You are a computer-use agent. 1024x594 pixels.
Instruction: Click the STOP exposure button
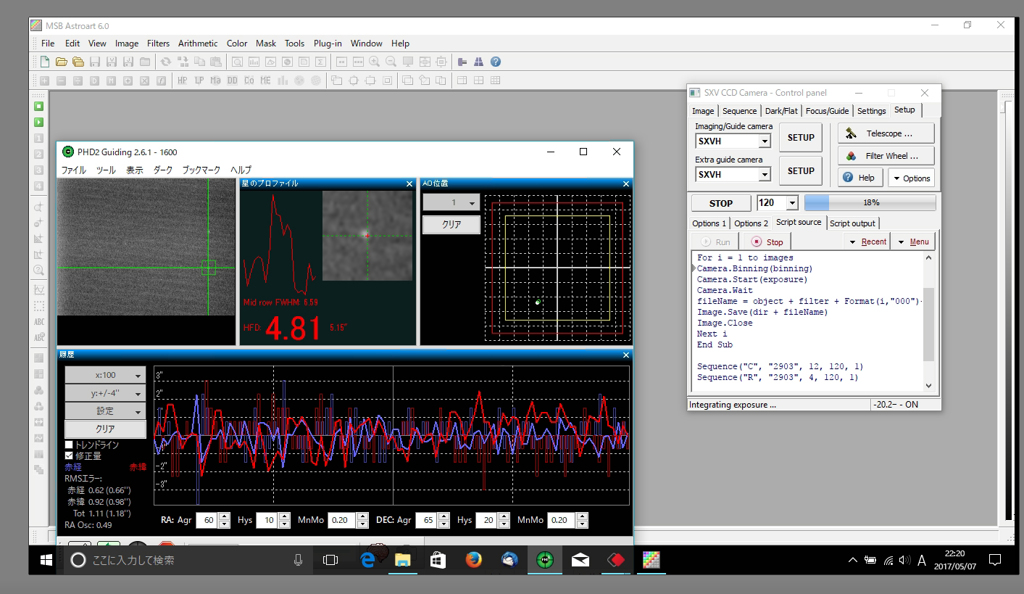(x=721, y=203)
